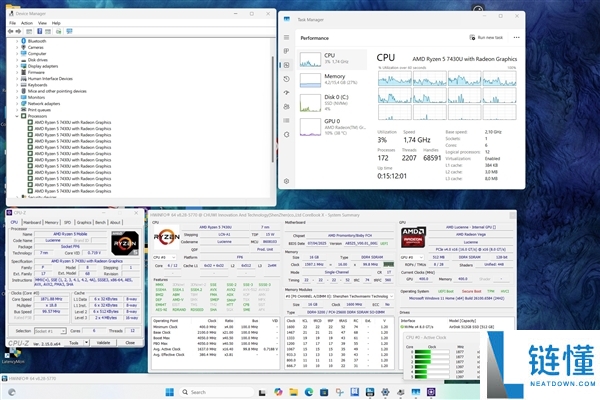Click Scan for hardware changes monitor icon

coord(69,31)
